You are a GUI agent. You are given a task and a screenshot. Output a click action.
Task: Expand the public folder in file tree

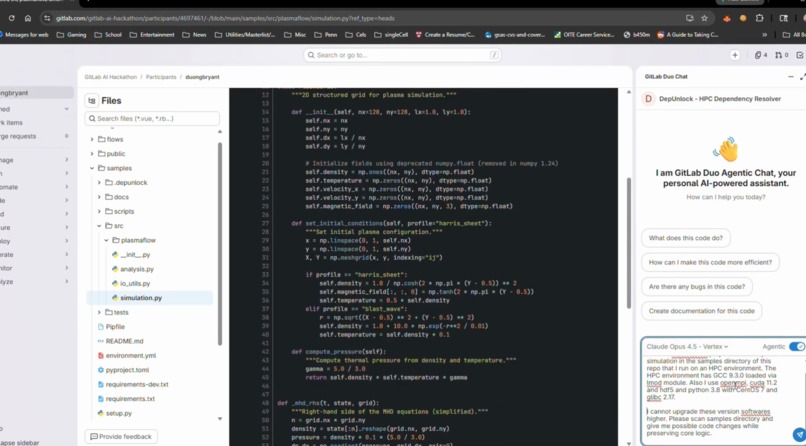tap(92, 154)
